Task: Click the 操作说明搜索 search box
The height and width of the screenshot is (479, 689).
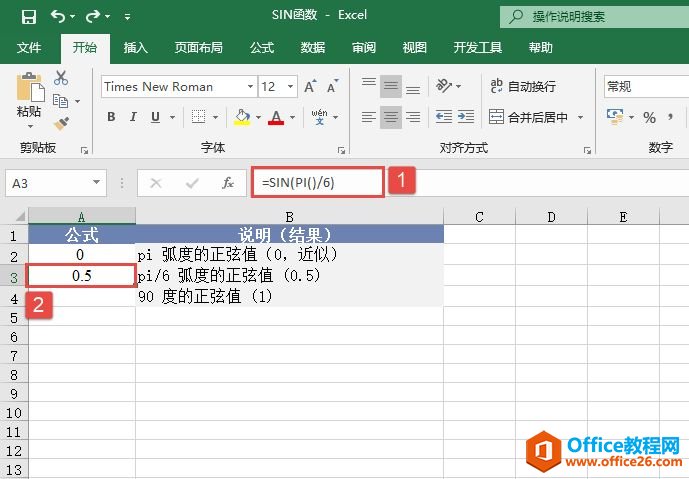Action: [594, 17]
